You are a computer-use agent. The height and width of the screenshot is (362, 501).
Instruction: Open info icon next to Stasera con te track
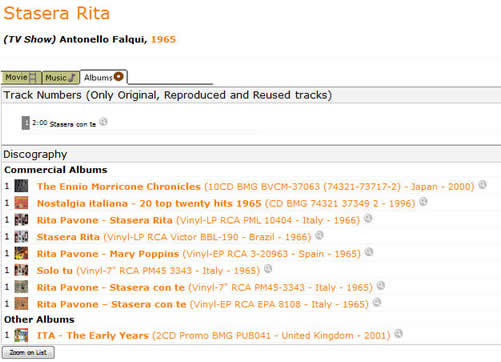coord(103,122)
